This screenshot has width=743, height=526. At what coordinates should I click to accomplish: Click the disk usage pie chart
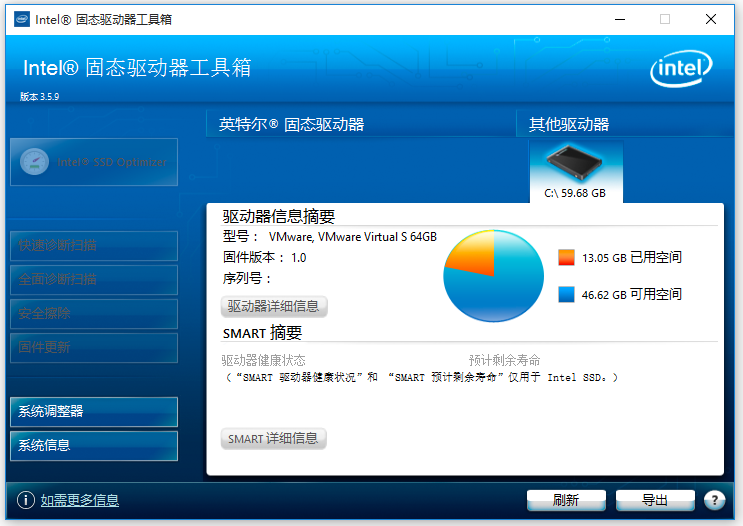coord(493,276)
